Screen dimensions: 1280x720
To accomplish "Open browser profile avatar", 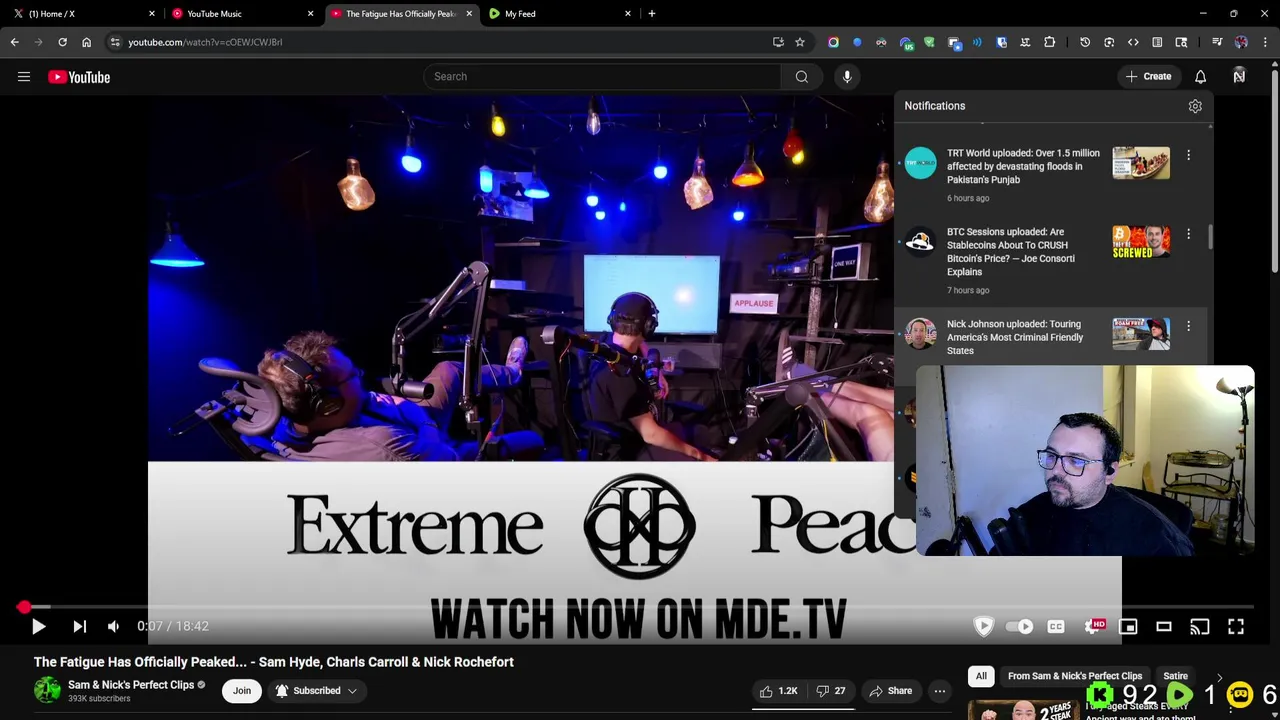I will [x=1241, y=42].
